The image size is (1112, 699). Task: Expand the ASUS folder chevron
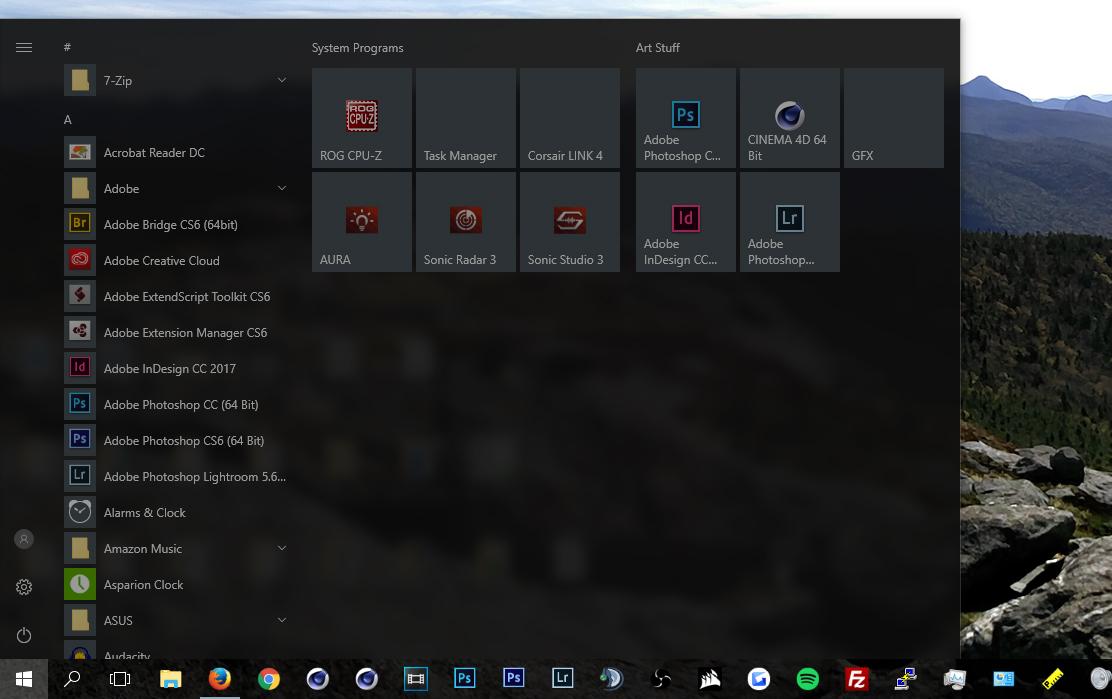(282, 620)
